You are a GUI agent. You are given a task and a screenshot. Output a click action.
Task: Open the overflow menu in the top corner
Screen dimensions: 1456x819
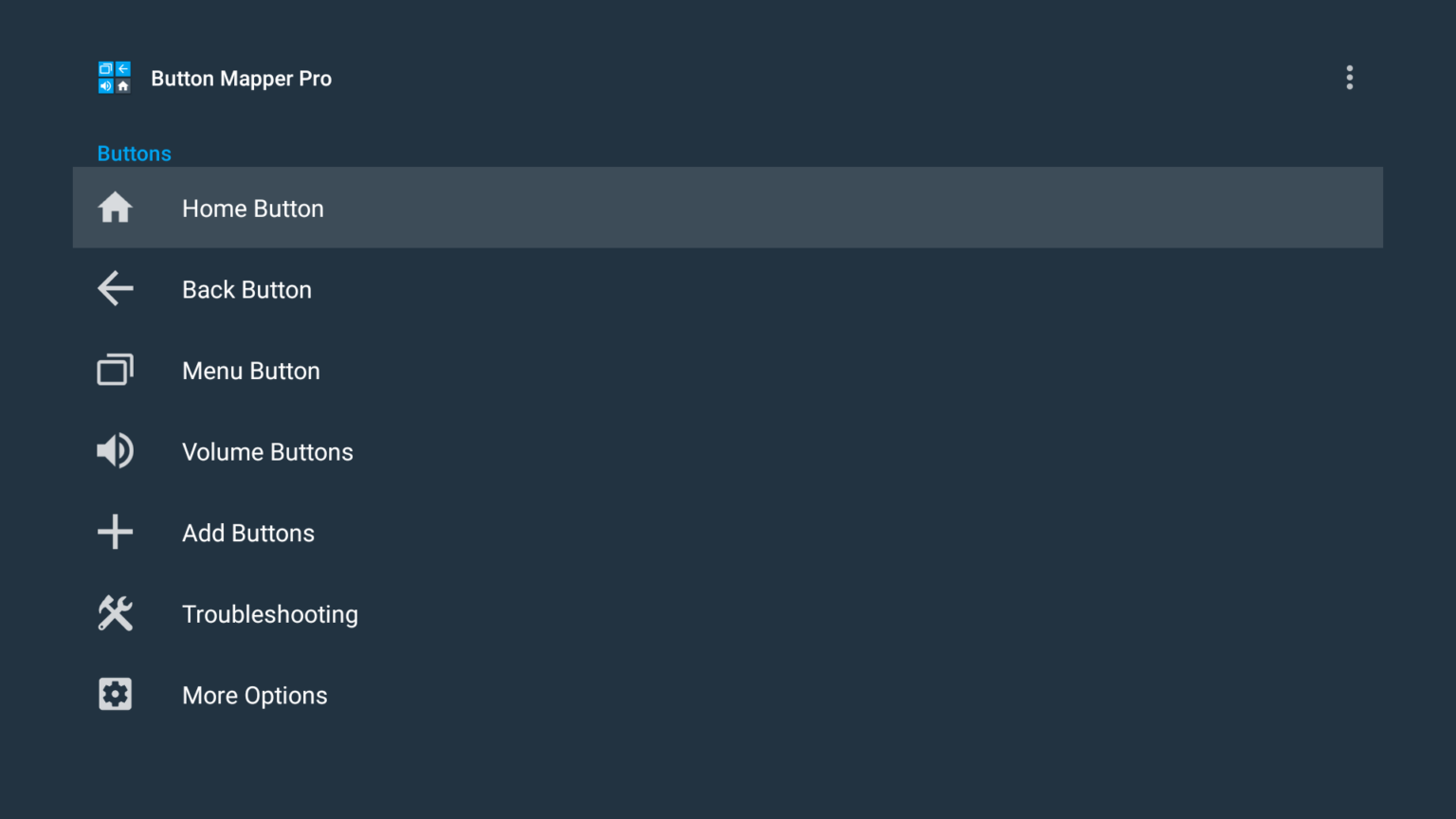point(1349,78)
